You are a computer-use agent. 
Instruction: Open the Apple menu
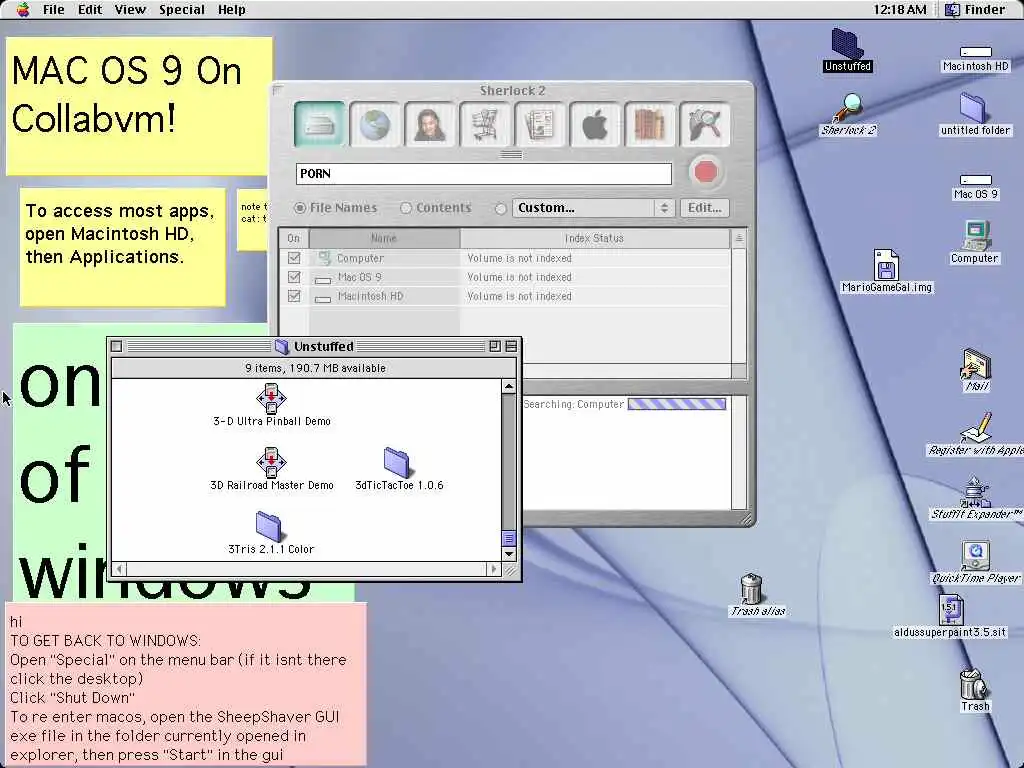pyautogui.click(x=23, y=9)
